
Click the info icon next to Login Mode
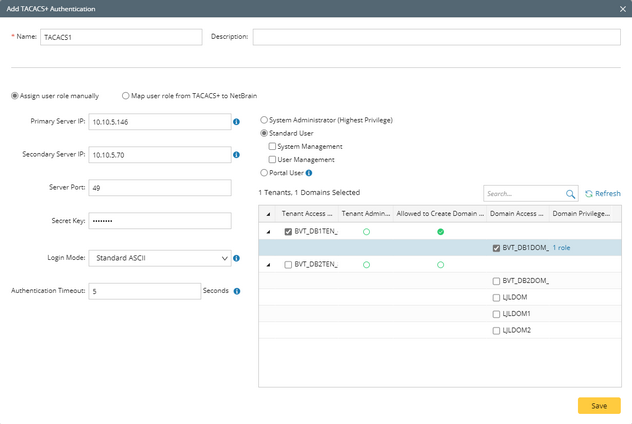click(x=237, y=258)
